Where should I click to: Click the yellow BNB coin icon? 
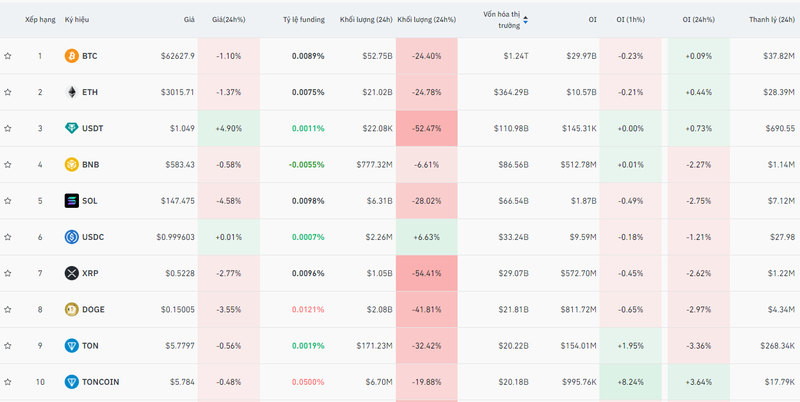click(x=72, y=164)
